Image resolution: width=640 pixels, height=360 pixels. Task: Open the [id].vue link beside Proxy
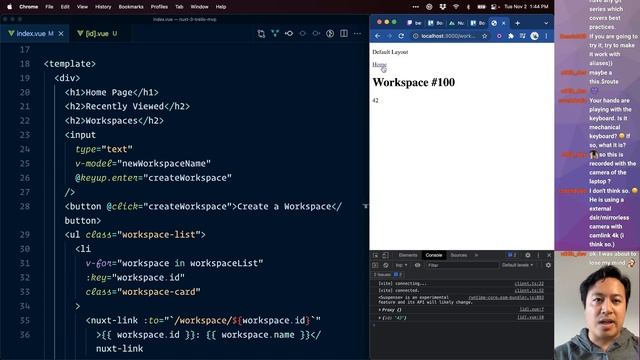[532, 310]
